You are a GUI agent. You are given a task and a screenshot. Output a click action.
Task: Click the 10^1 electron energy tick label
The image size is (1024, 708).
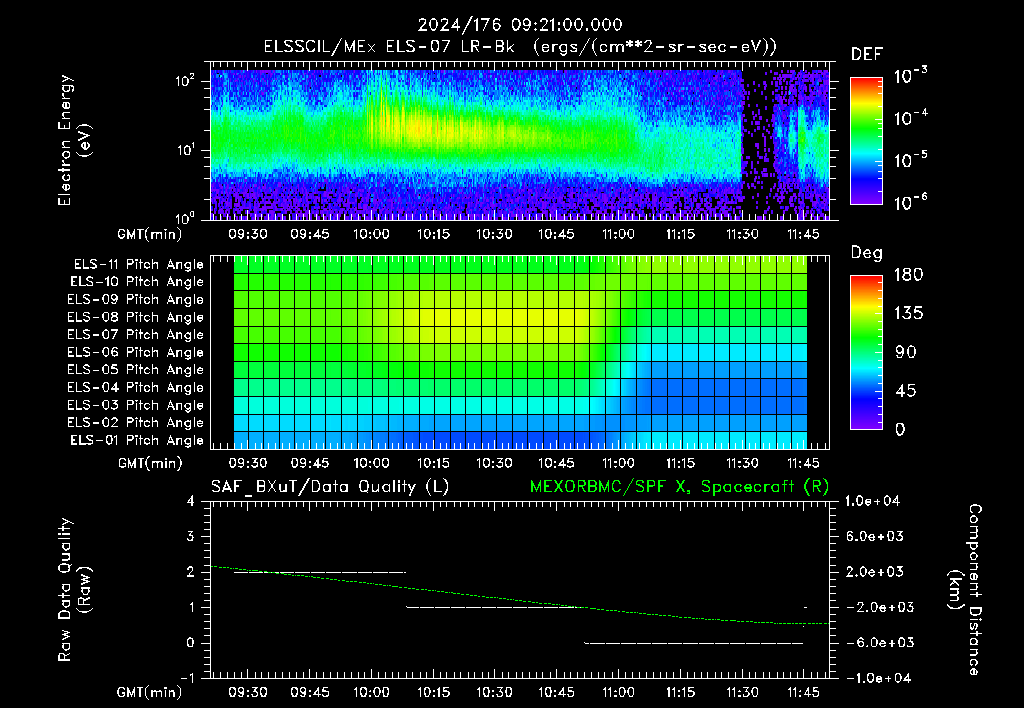[184, 150]
